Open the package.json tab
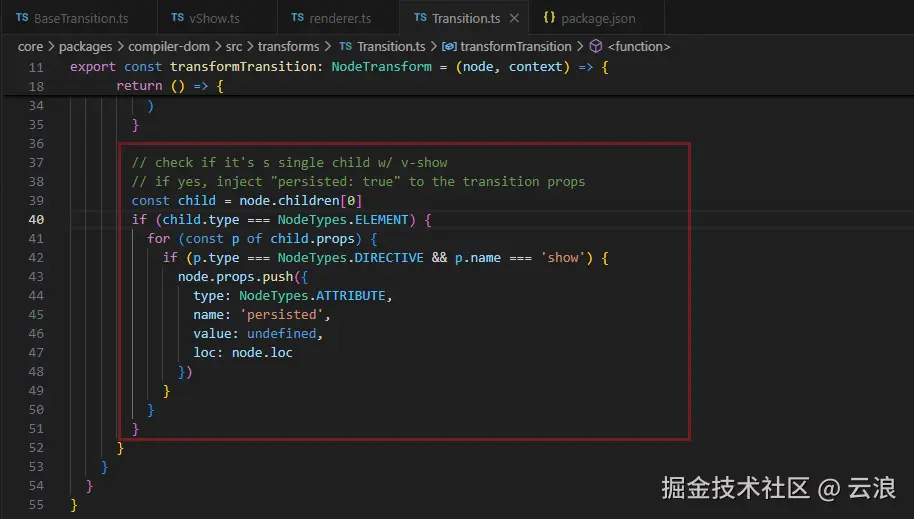 tap(597, 18)
